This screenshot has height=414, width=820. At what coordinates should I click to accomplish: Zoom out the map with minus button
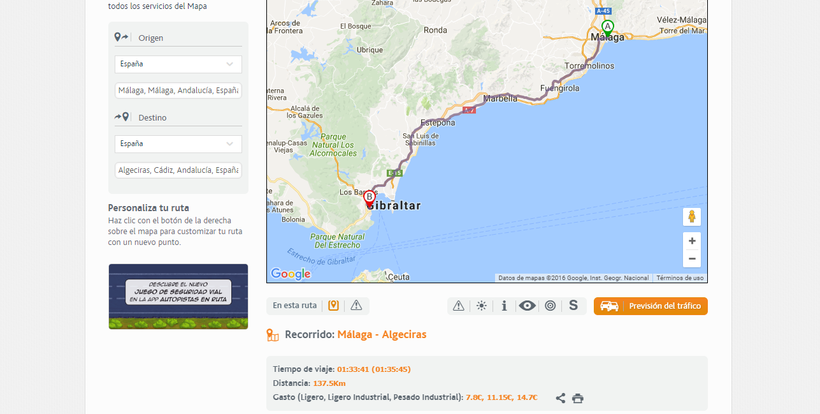(692, 259)
